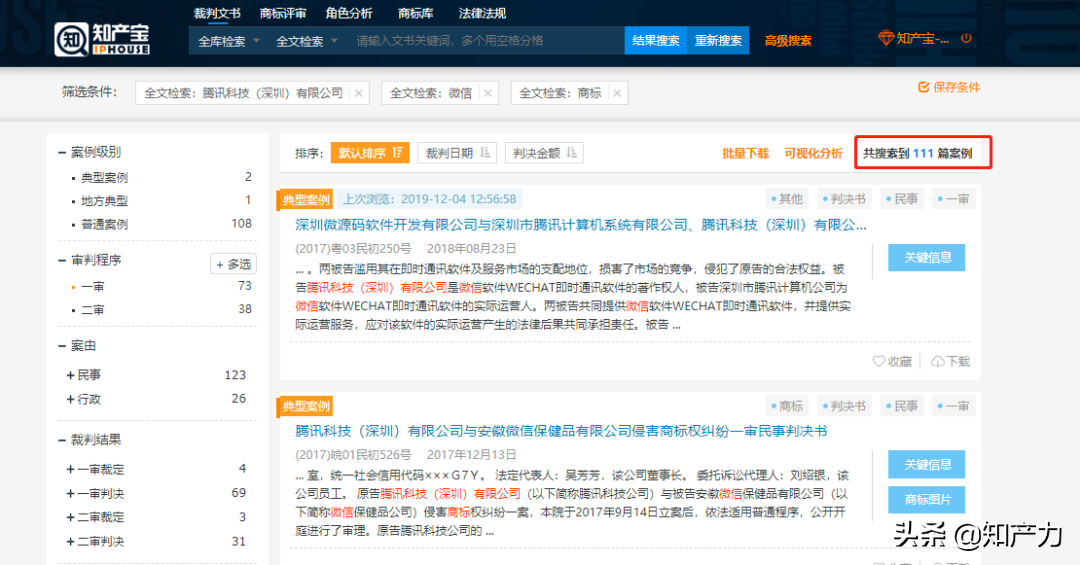Viewport: 1080px width, 565px height.
Task: Collapse the 审判程序 section
Action: (62, 260)
